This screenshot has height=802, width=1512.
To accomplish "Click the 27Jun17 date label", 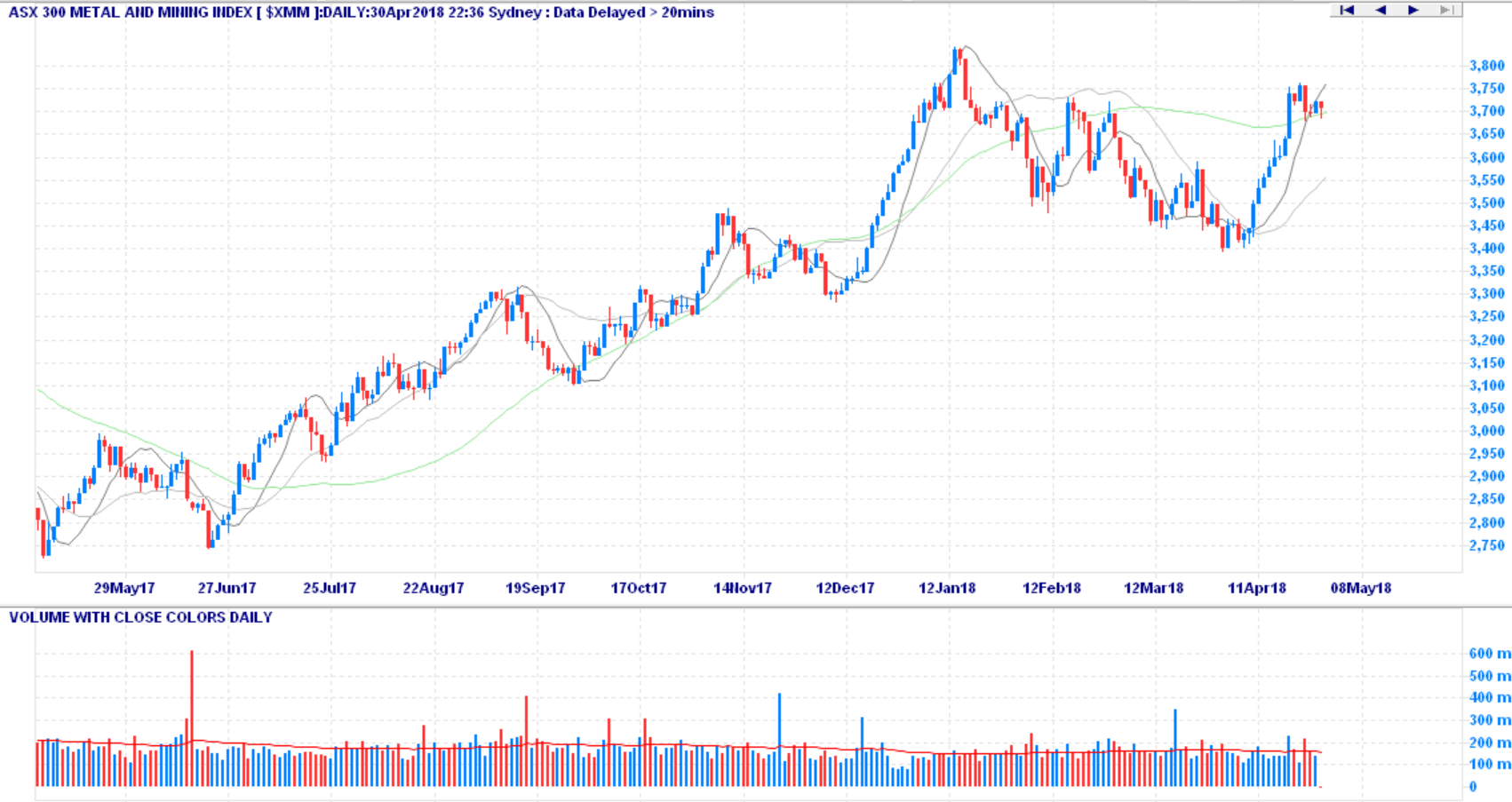I will 227,588.
